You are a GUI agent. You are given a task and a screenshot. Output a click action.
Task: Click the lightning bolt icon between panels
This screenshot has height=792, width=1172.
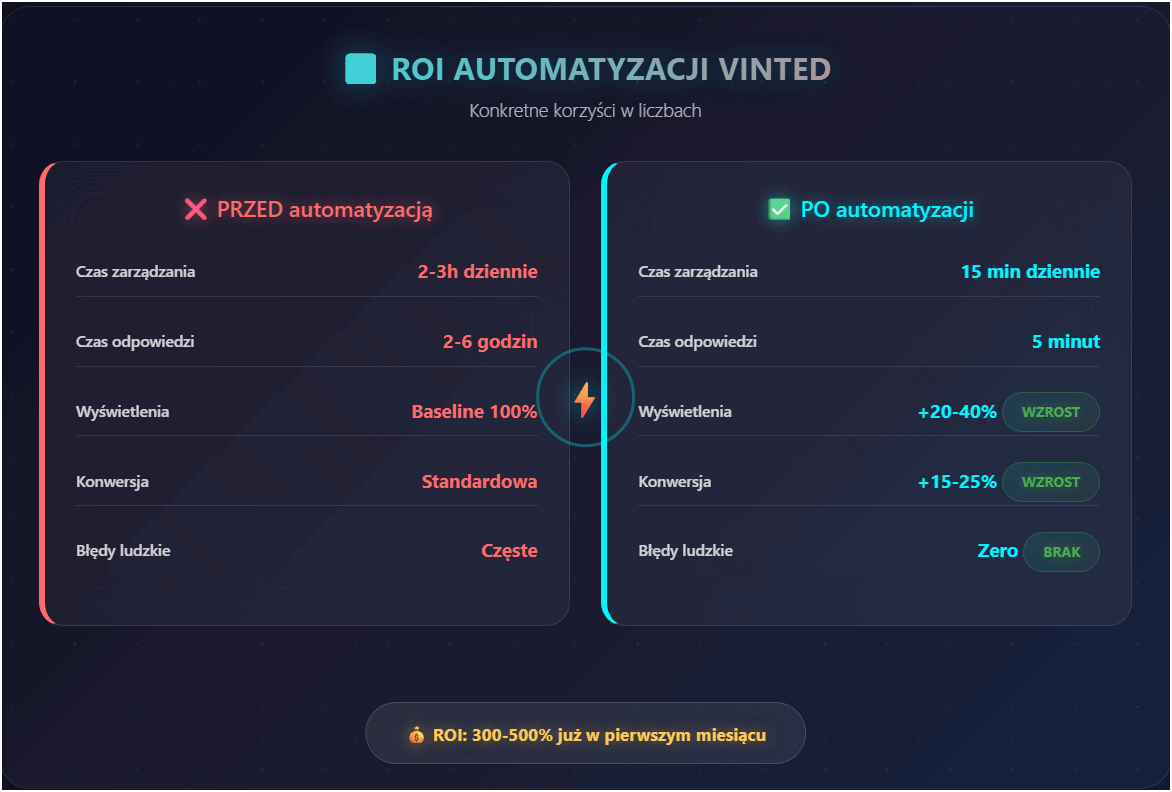585,400
